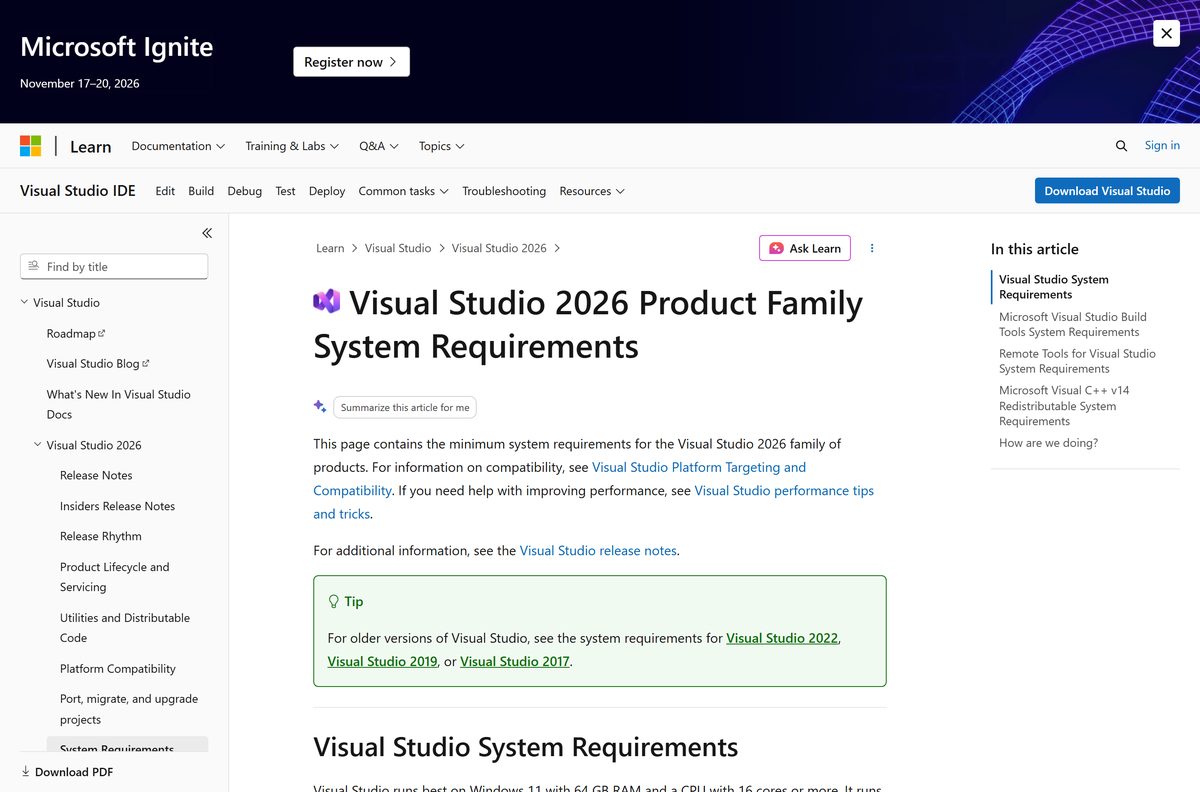This screenshot has width=1200, height=792.
Task: Click the Download Visual Studio button
Action: pyautogui.click(x=1107, y=191)
